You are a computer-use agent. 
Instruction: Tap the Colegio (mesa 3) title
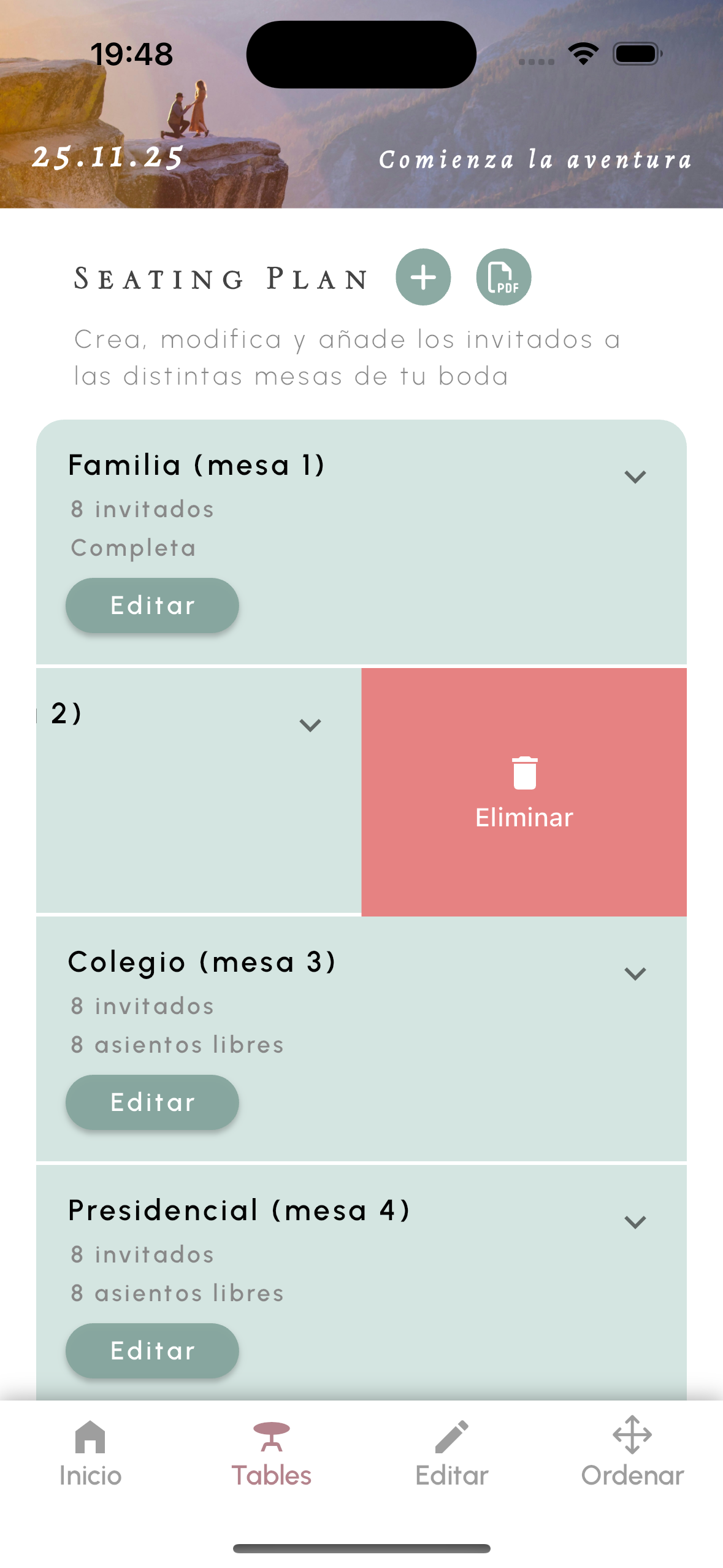(202, 962)
